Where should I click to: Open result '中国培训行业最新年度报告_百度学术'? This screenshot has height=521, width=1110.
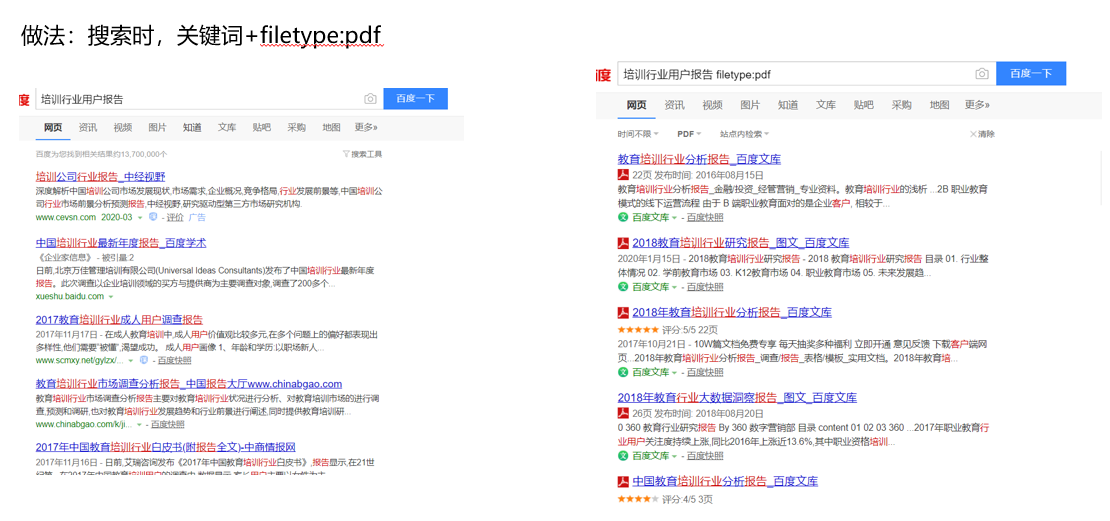point(120,243)
